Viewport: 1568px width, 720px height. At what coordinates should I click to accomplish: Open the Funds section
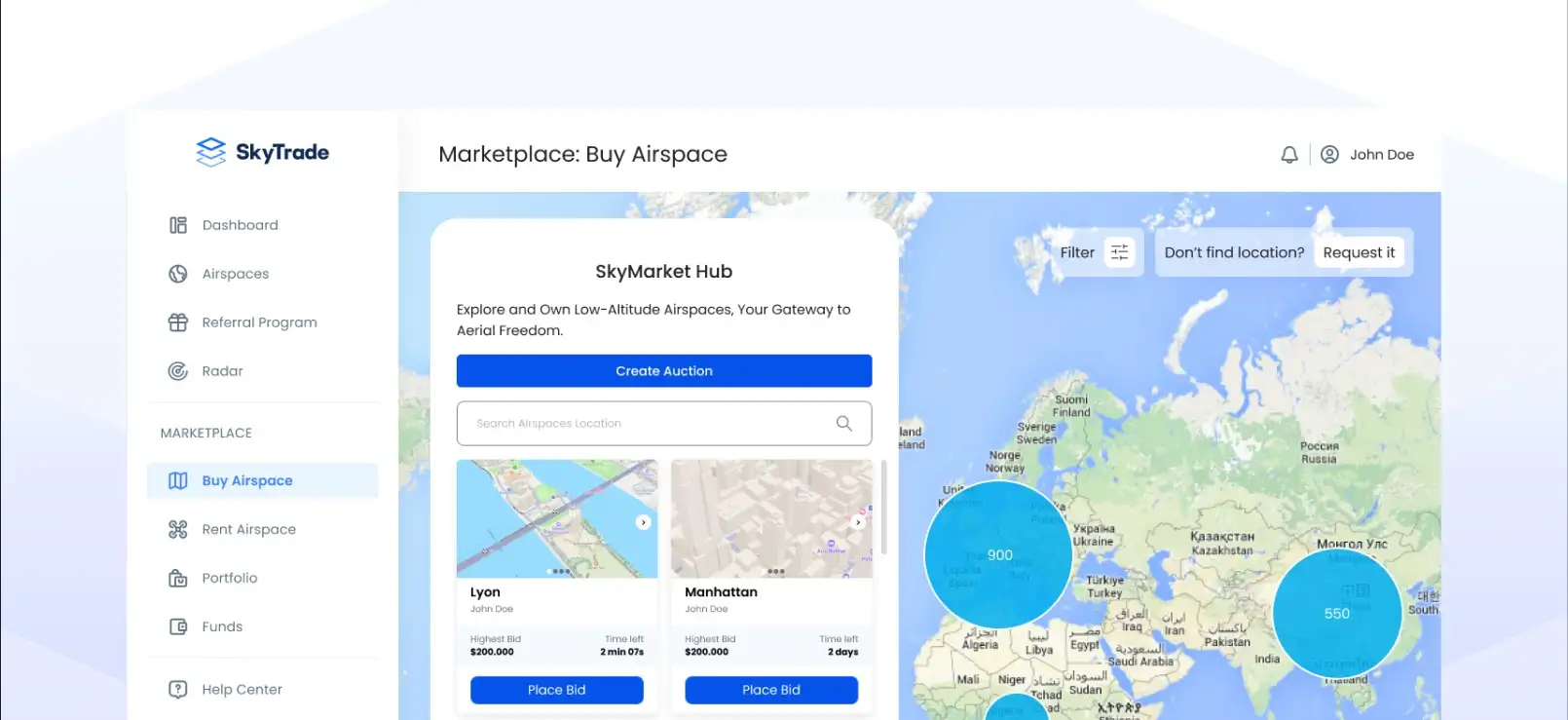point(222,627)
